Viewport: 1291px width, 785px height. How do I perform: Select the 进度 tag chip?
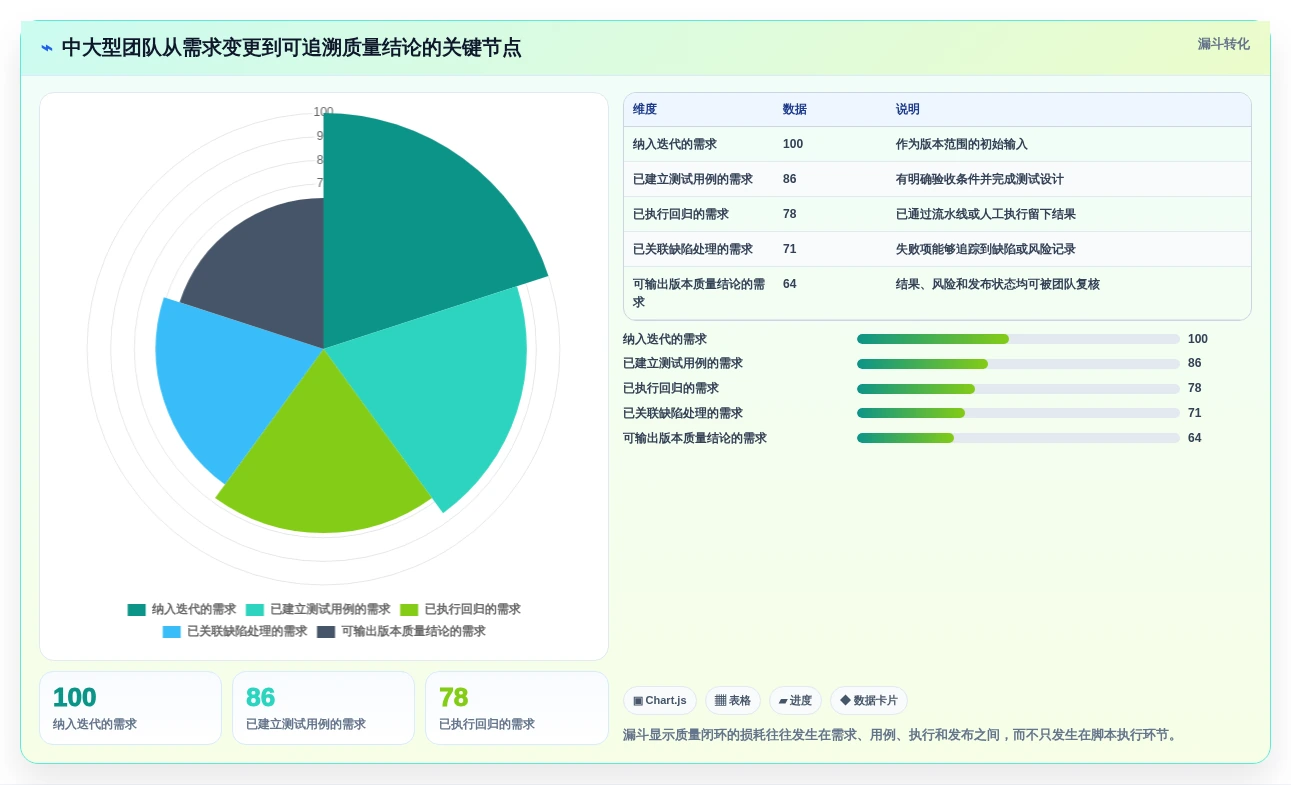tap(795, 701)
